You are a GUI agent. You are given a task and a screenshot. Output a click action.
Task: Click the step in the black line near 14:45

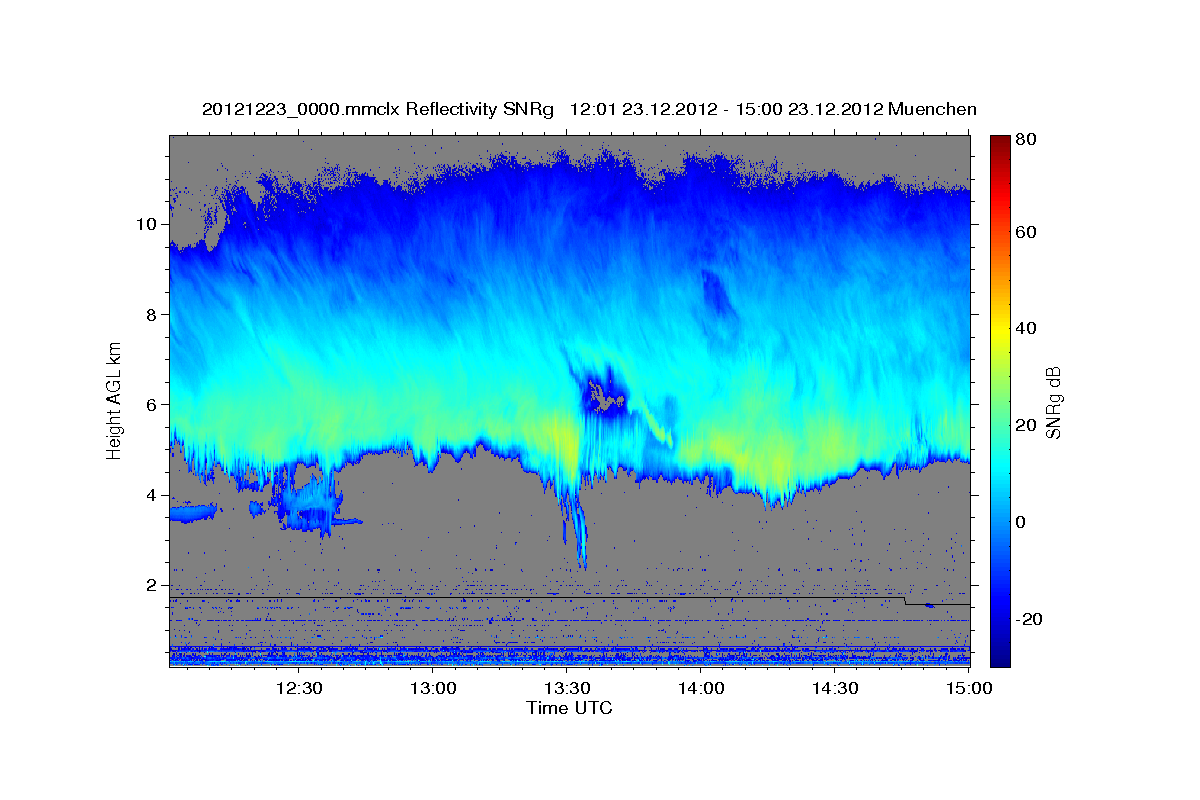pos(905,601)
